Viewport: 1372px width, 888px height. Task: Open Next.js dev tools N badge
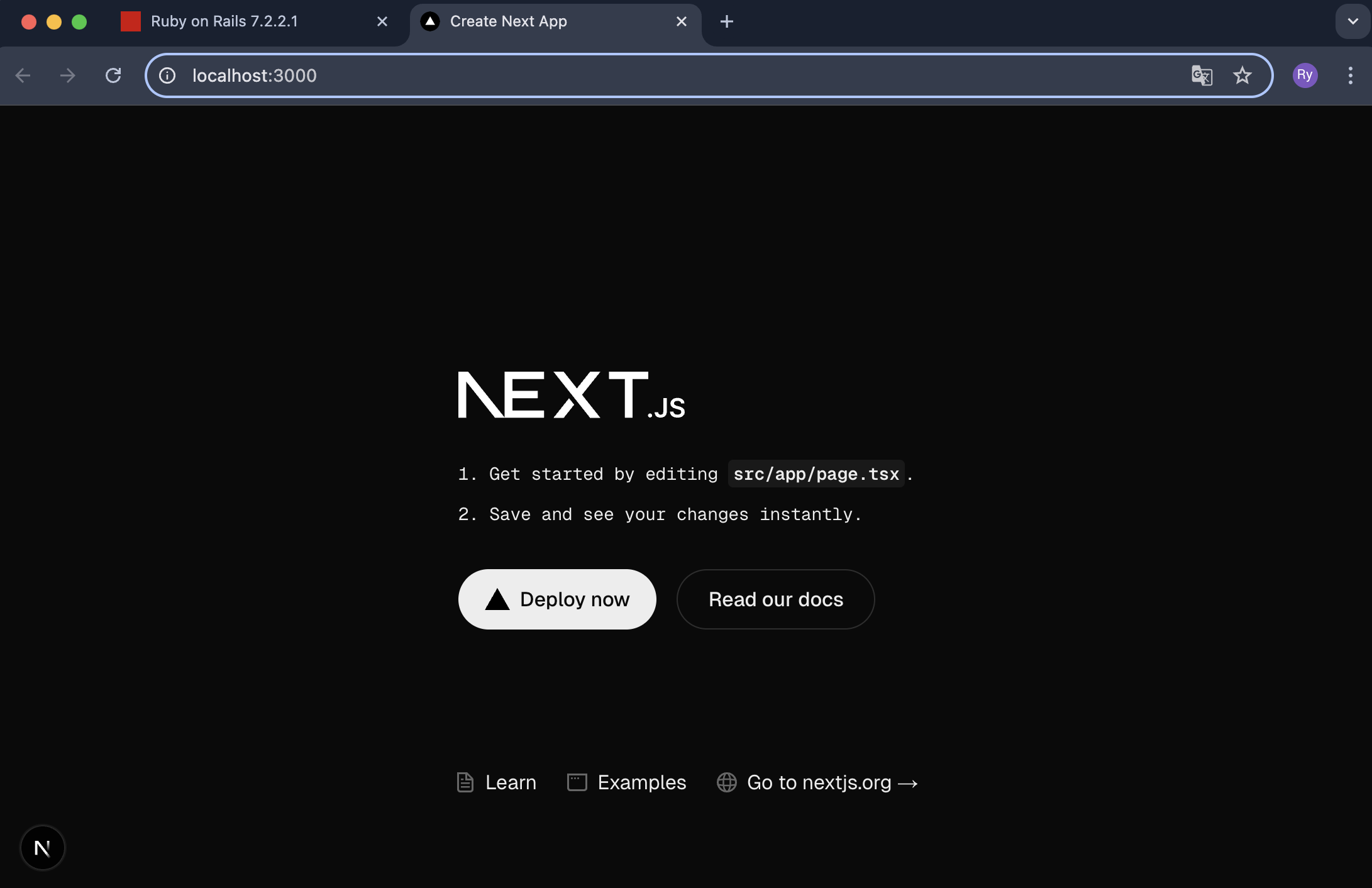click(x=43, y=848)
